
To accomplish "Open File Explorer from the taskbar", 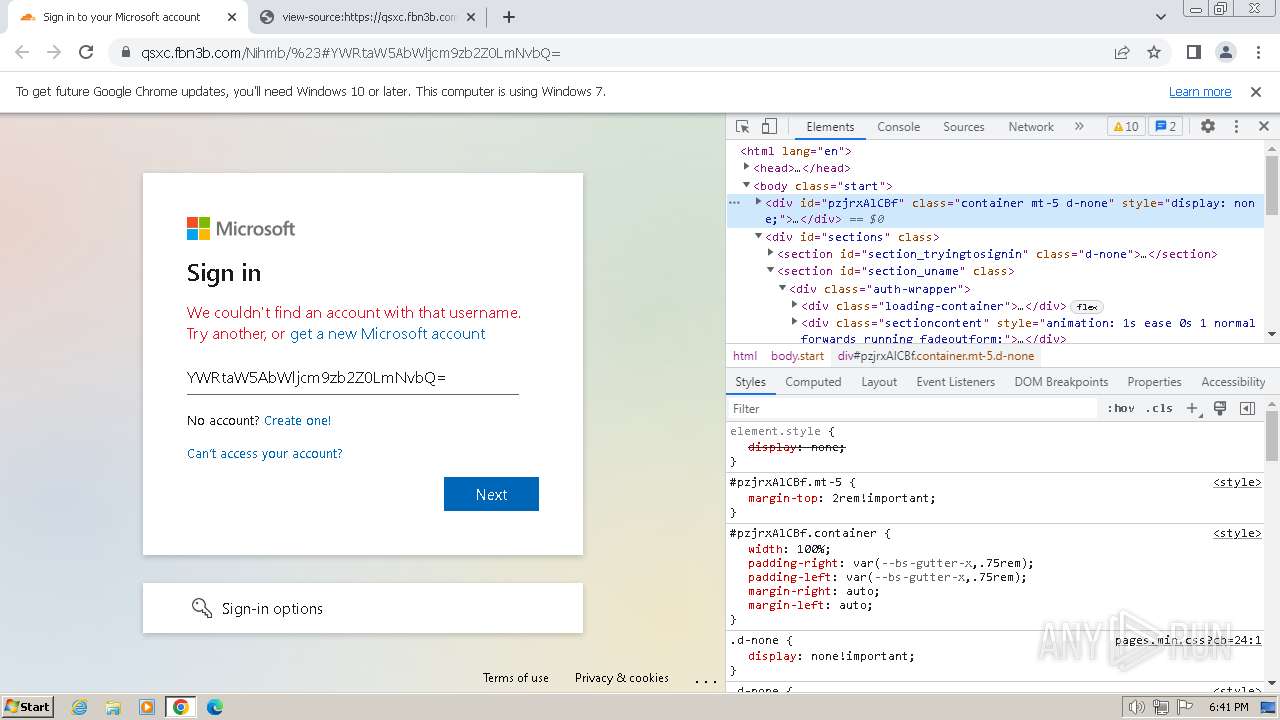I will [x=113, y=707].
